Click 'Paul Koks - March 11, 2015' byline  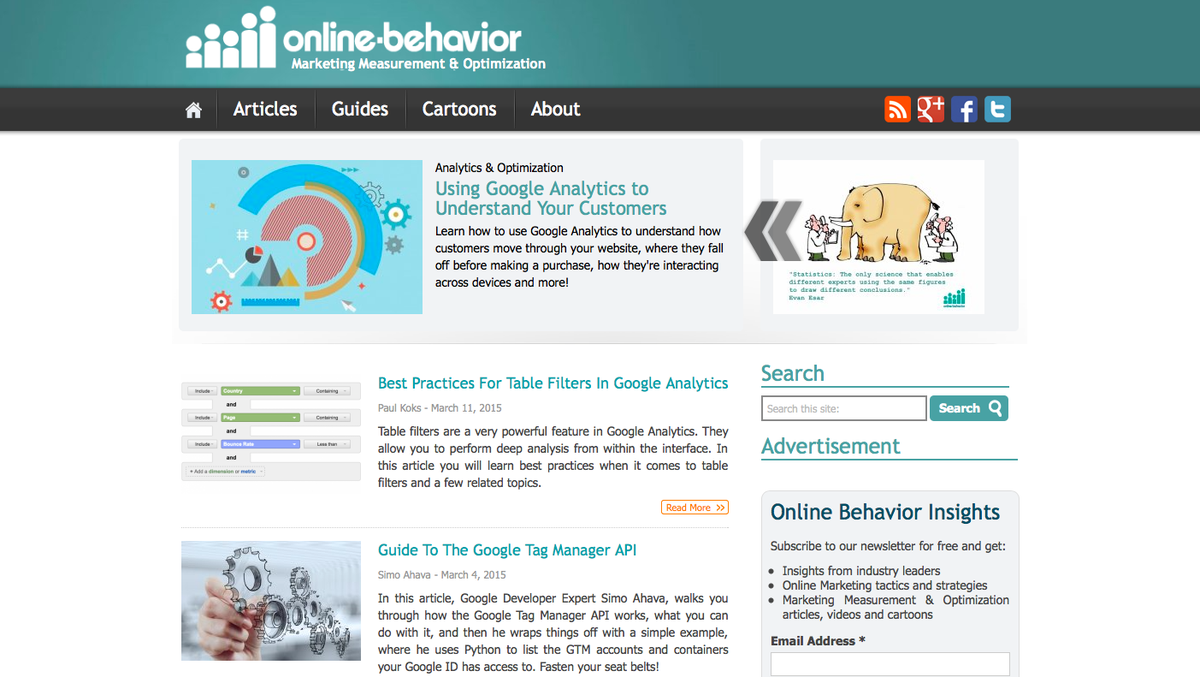click(x=440, y=408)
